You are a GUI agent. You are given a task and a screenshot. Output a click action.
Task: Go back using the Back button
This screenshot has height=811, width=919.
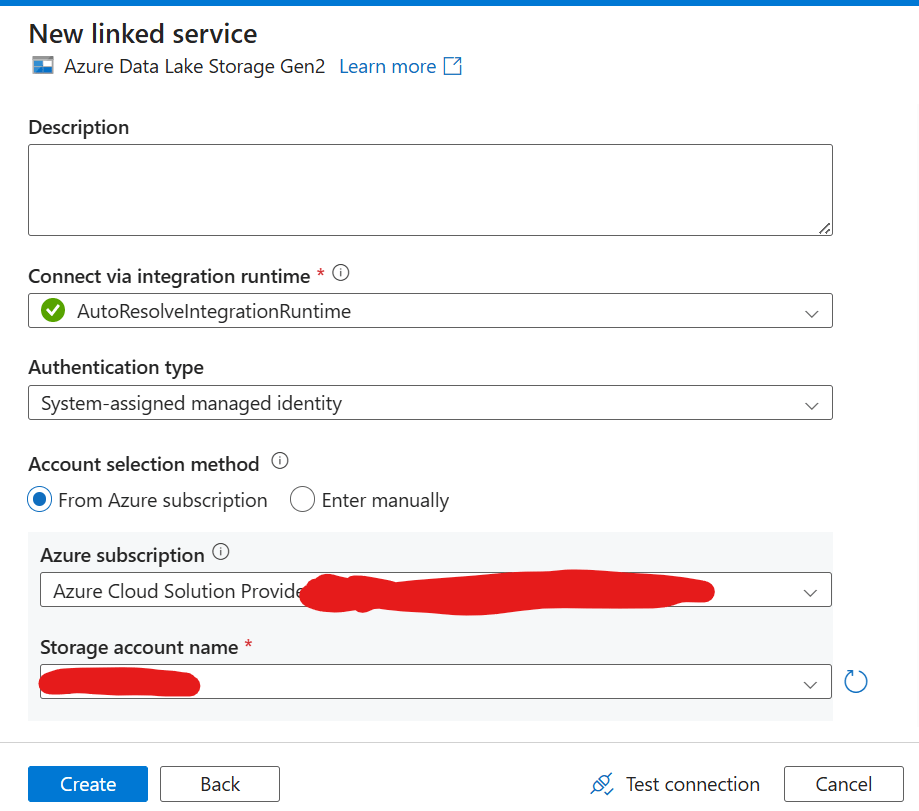pos(220,784)
